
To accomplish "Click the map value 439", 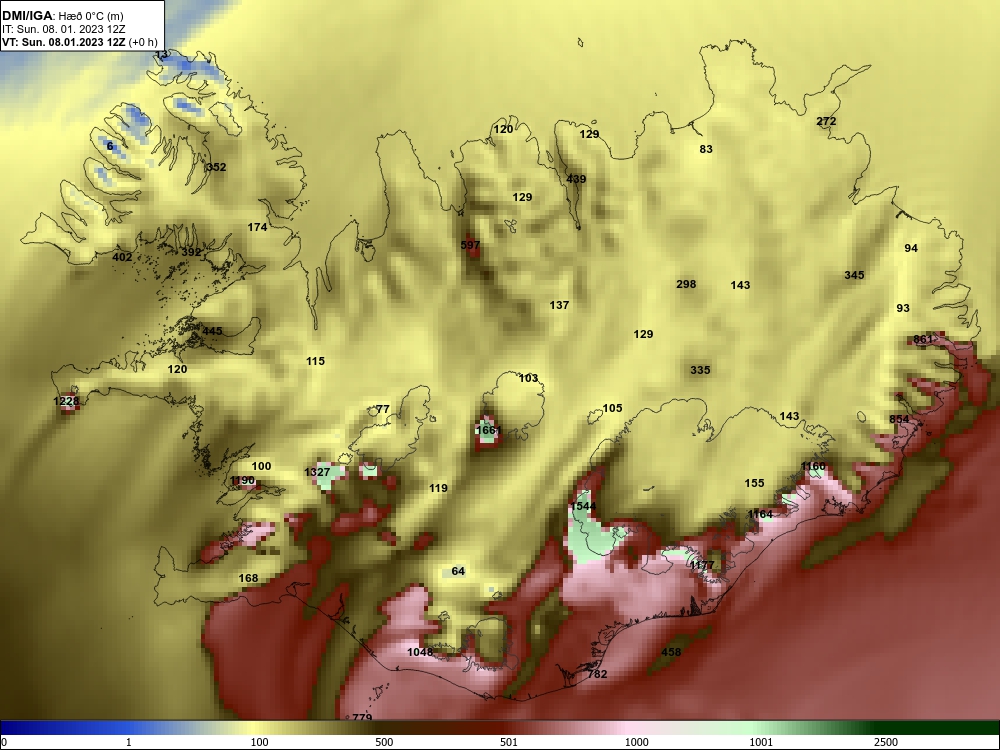I will [x=577, y=179].
